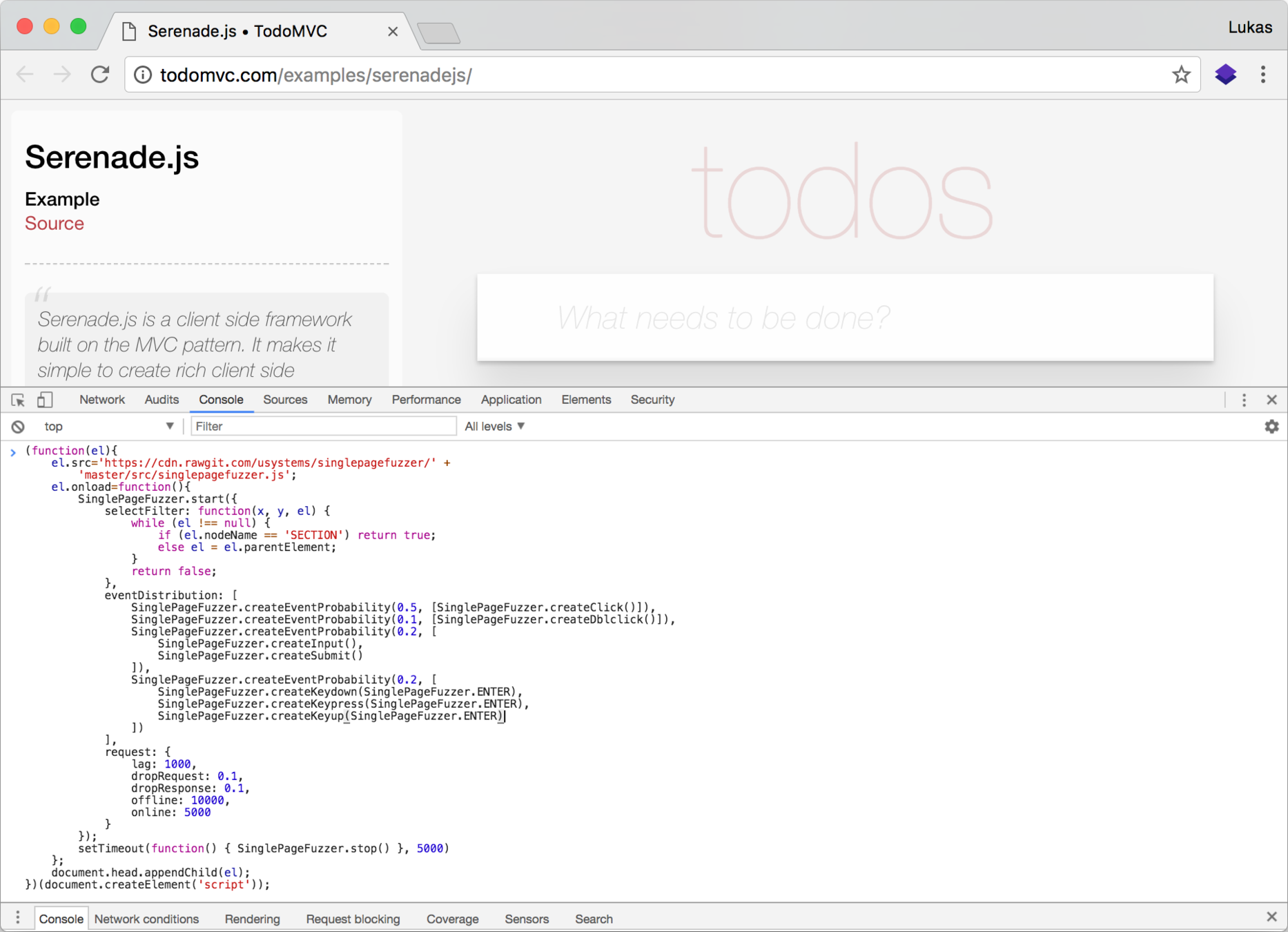
Task: Open the Network conditions drawer tab
Action: (146, 919)
